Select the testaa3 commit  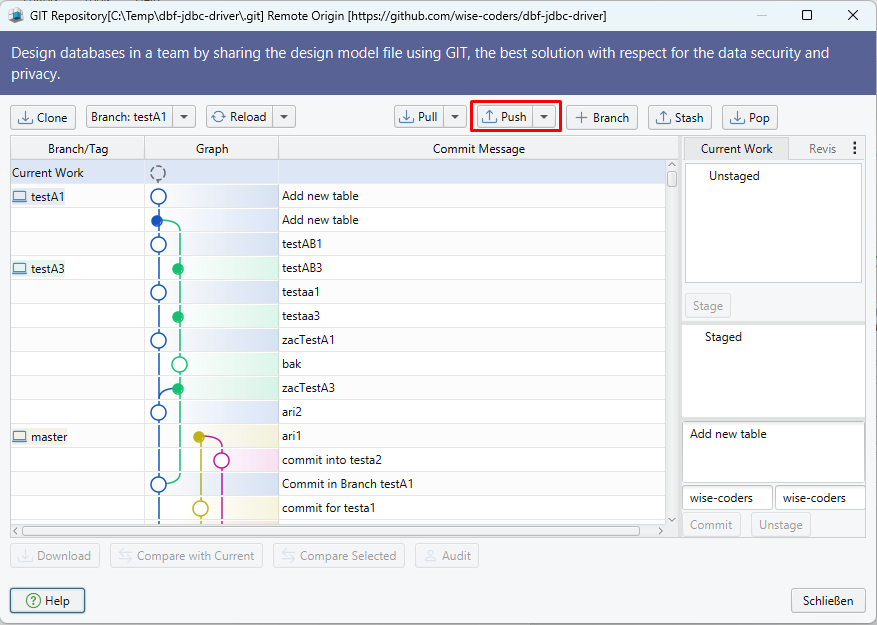point(301,316)
